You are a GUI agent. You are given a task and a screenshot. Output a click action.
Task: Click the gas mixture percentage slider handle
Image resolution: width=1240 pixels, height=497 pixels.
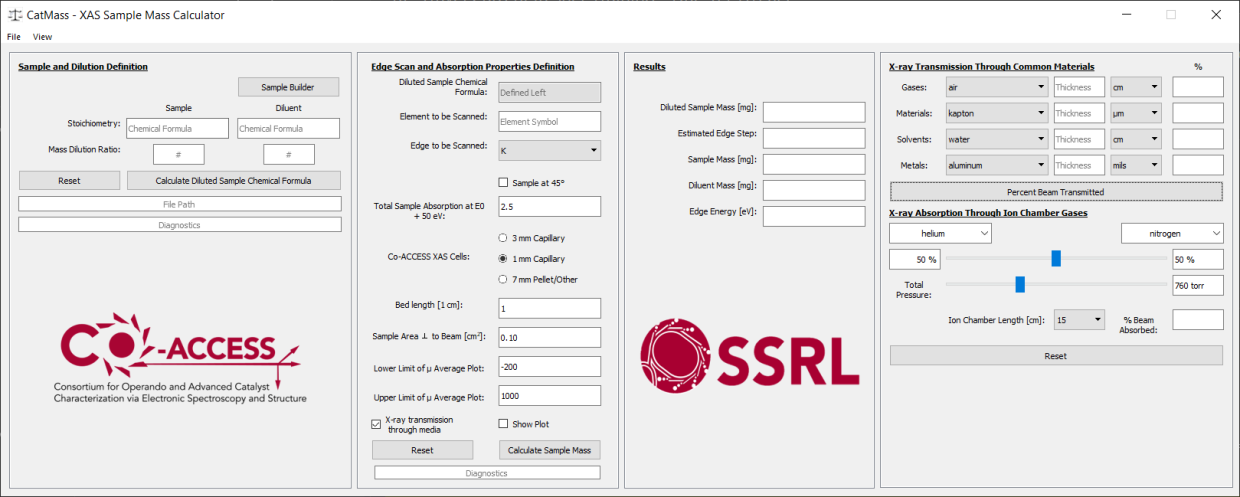pos(1056,259)
